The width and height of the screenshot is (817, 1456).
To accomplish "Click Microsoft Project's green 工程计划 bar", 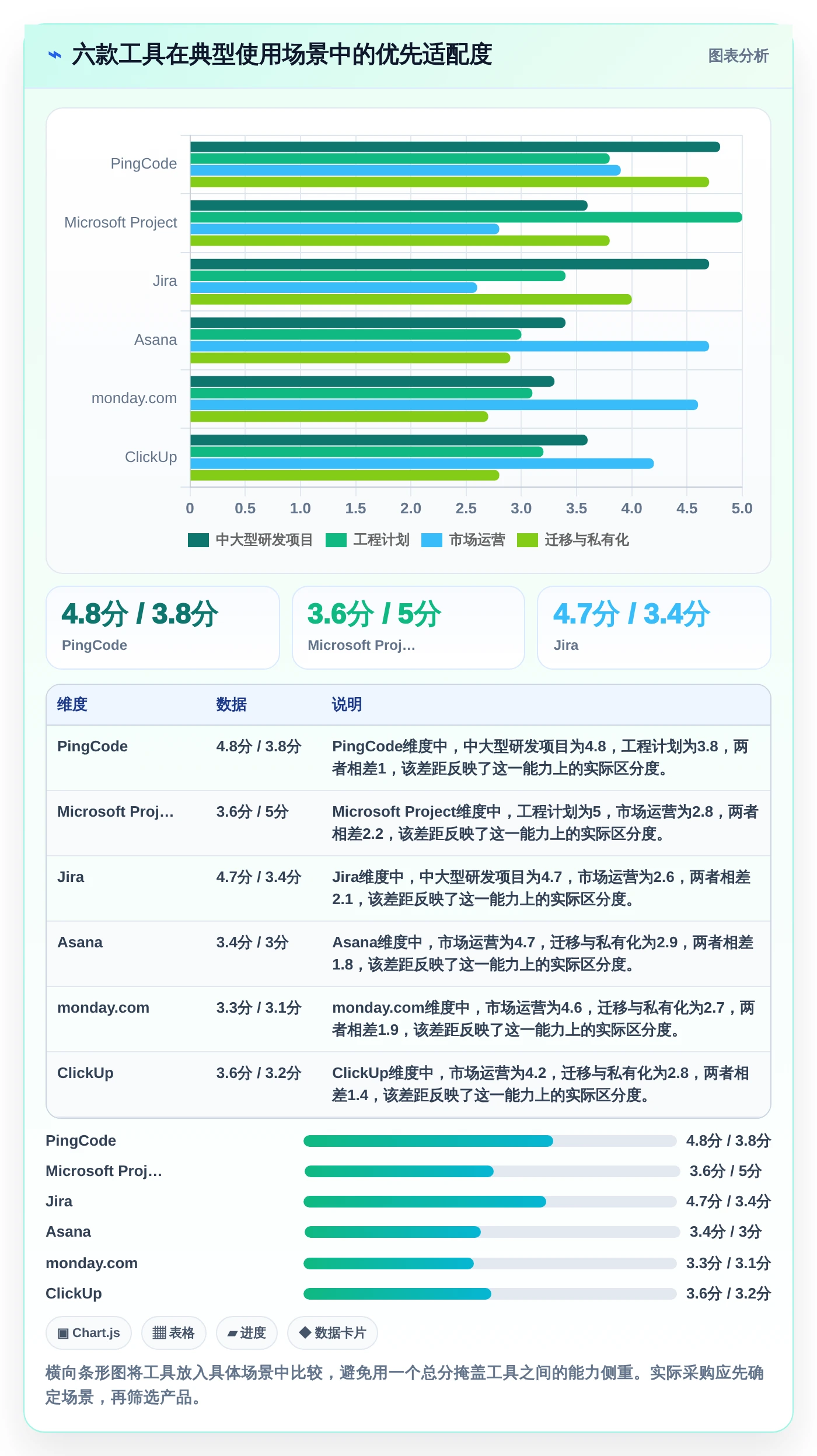I will coord(466,217).
